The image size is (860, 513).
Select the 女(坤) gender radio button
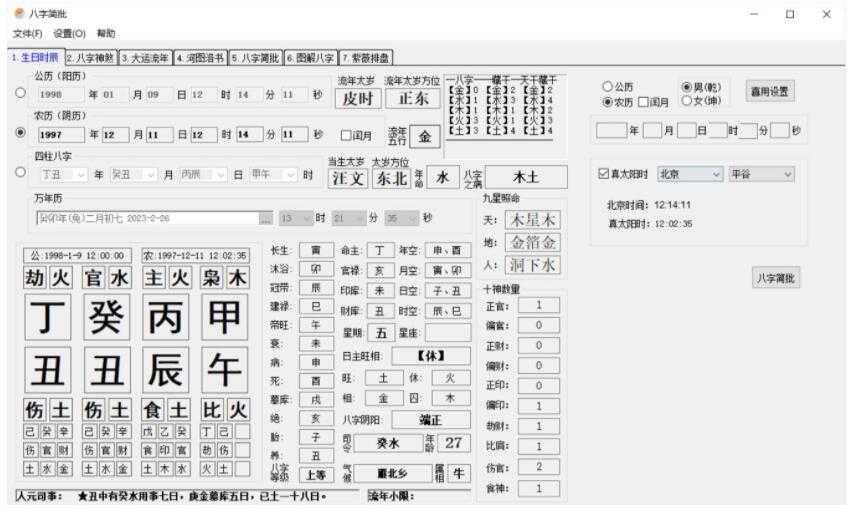pyautogui.click(x=686, y=100)
